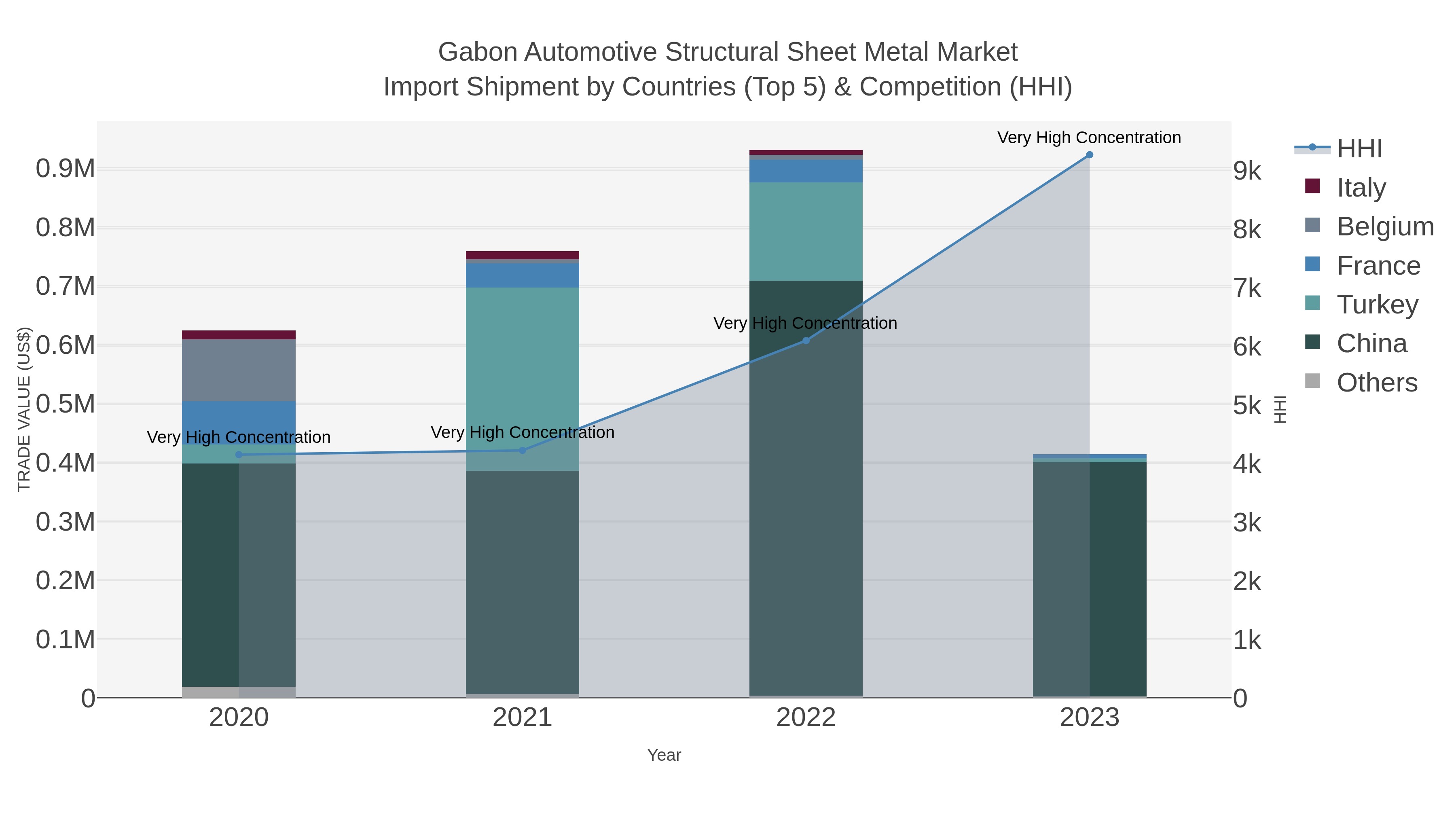Click the Very High Concentration label above 2023
Image resolution: width=1456 pixels, height=819 pixels.
coord(1089,138)
